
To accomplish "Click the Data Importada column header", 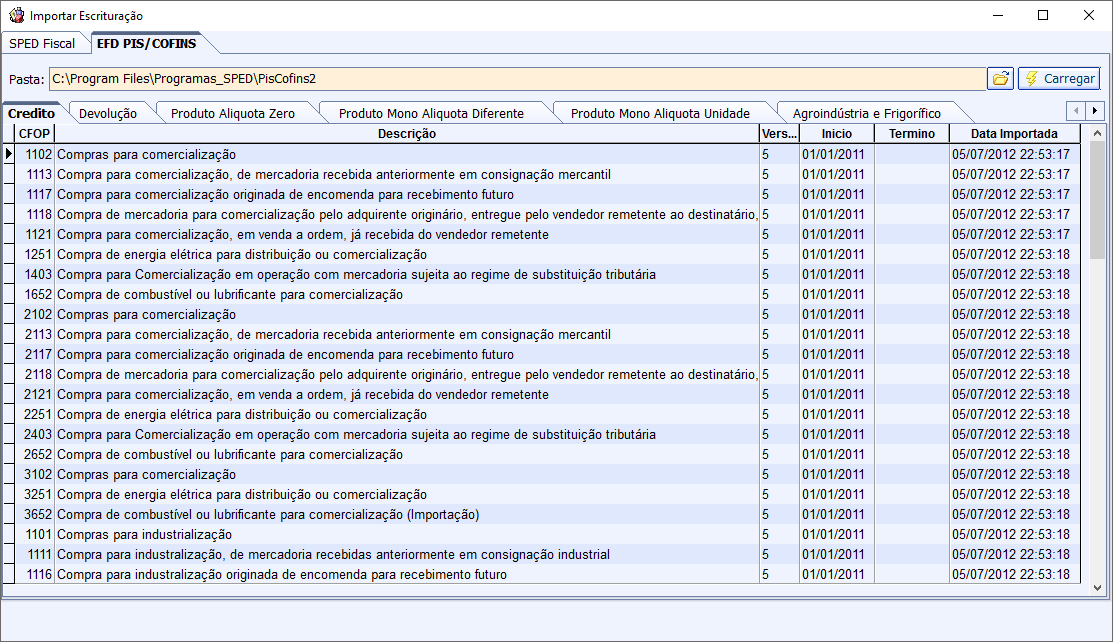I will 1014,134.
